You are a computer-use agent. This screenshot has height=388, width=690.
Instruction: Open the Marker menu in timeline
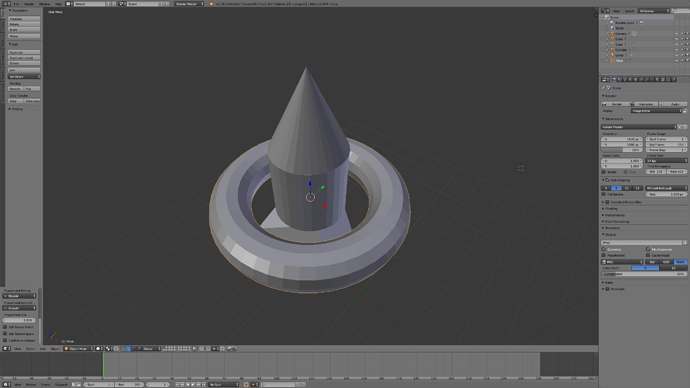[31, 384]
